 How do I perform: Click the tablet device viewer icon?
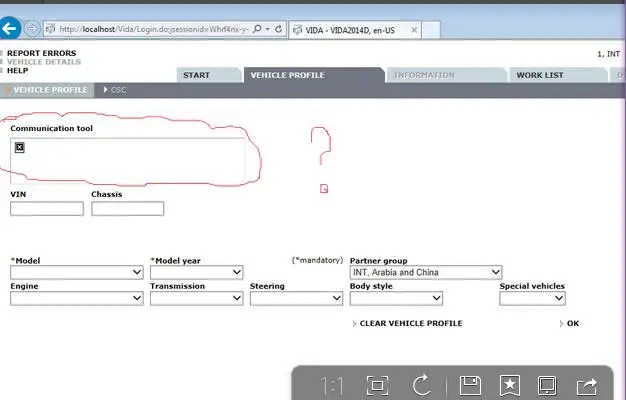pos(547,386)
